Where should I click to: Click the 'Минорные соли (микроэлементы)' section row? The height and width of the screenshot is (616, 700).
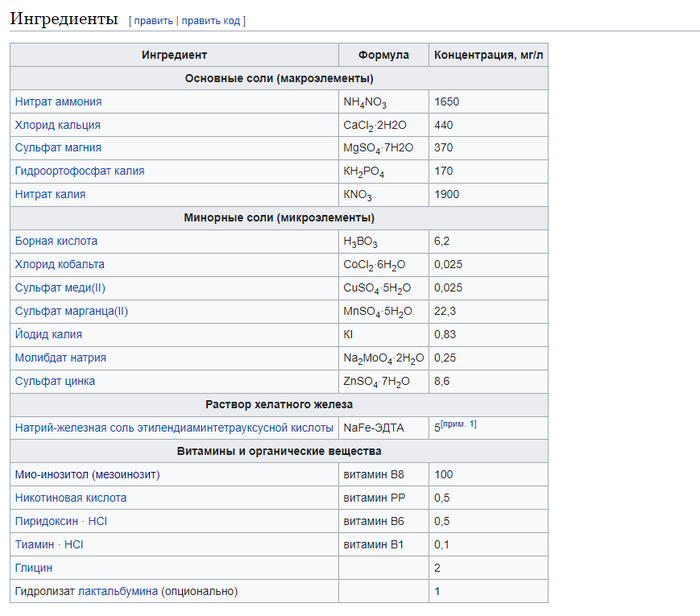tap(279, 218)
